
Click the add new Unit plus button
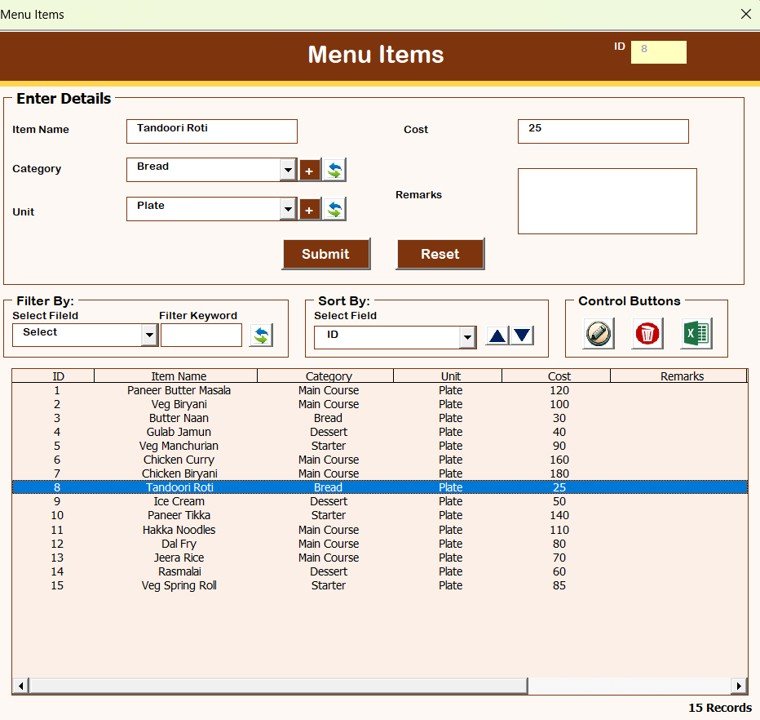[309, 209]
